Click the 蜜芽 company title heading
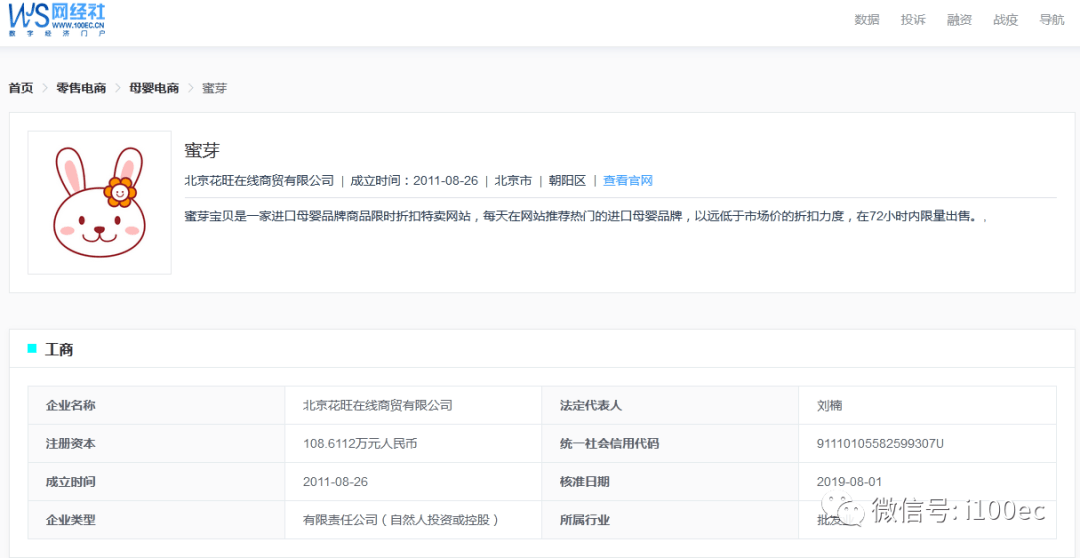1080x558 pixels. (x=201, y=150)
